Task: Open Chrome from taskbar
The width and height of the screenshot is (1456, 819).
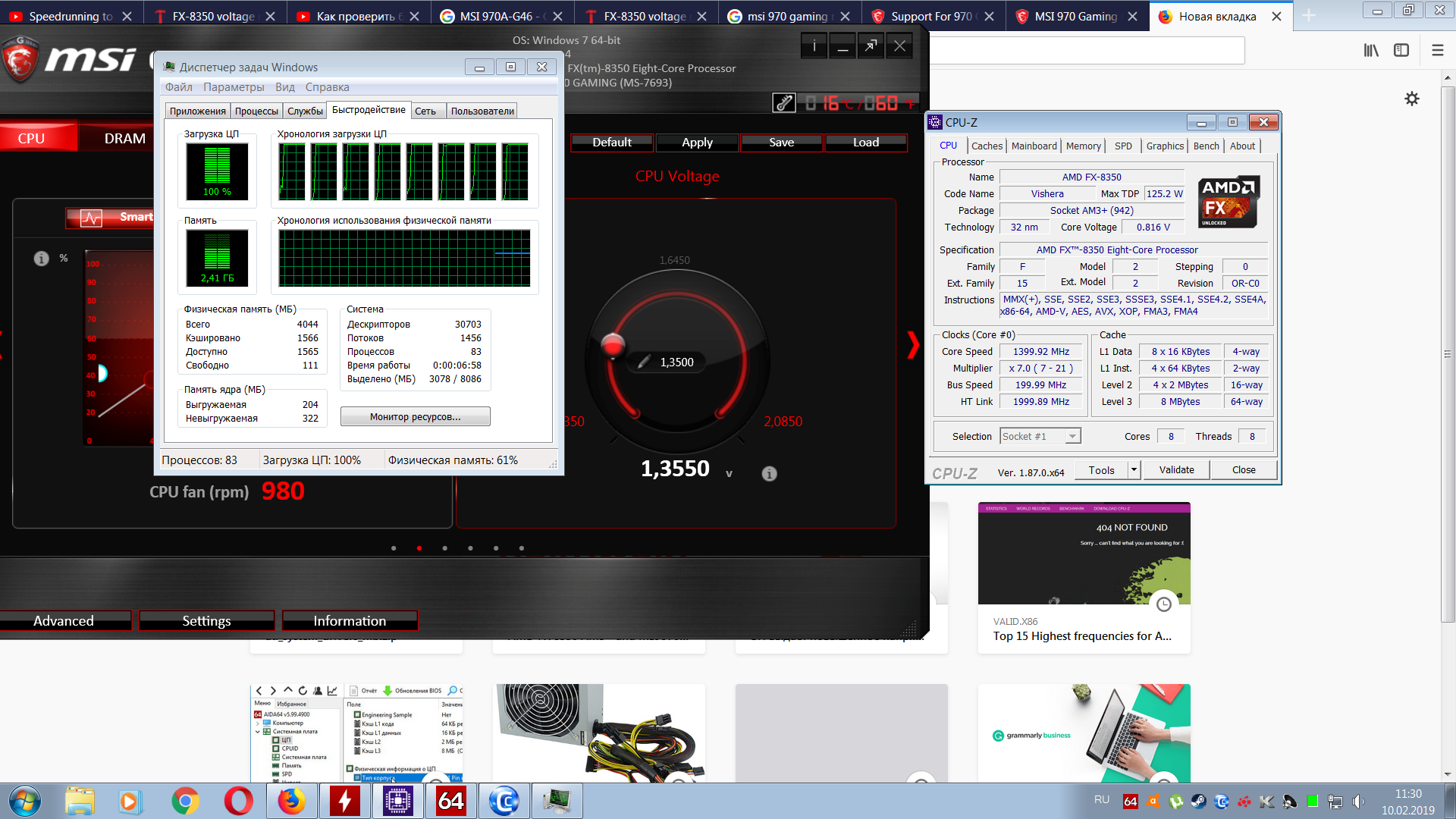Action: click(x=185, y=801)
